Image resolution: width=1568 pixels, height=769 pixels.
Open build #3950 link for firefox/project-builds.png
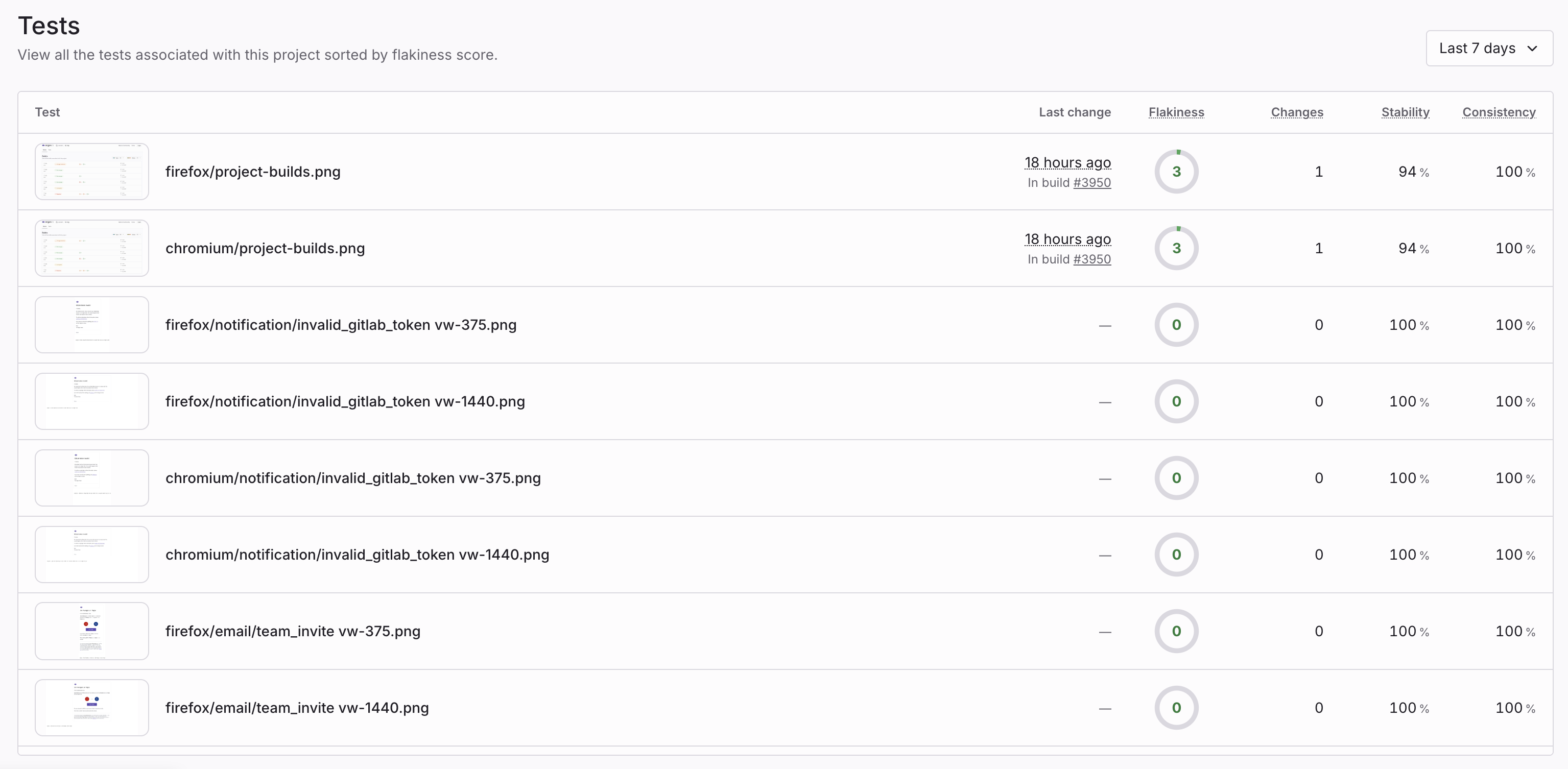1091,182
